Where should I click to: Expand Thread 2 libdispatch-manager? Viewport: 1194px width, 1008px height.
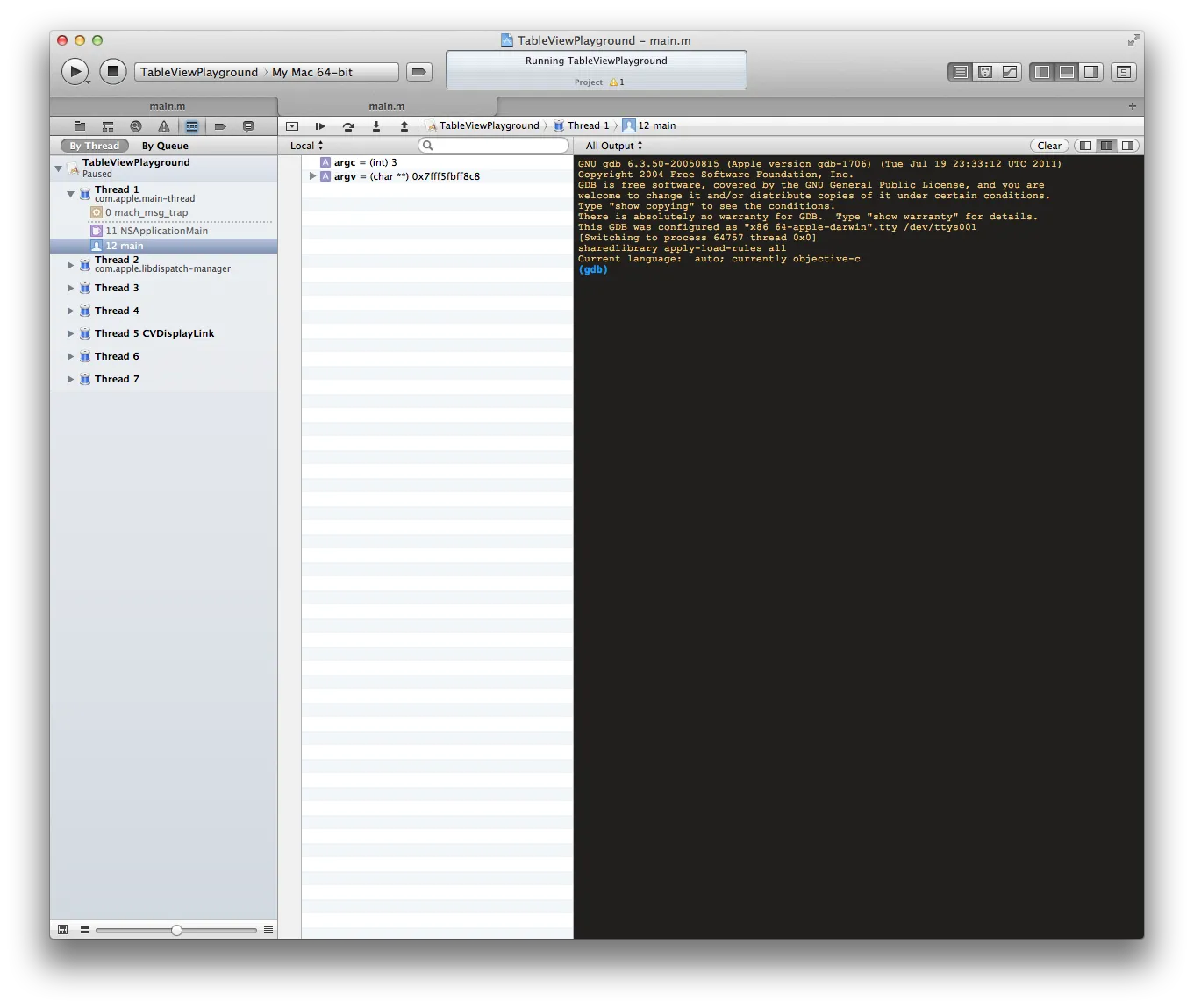point(70,264)
